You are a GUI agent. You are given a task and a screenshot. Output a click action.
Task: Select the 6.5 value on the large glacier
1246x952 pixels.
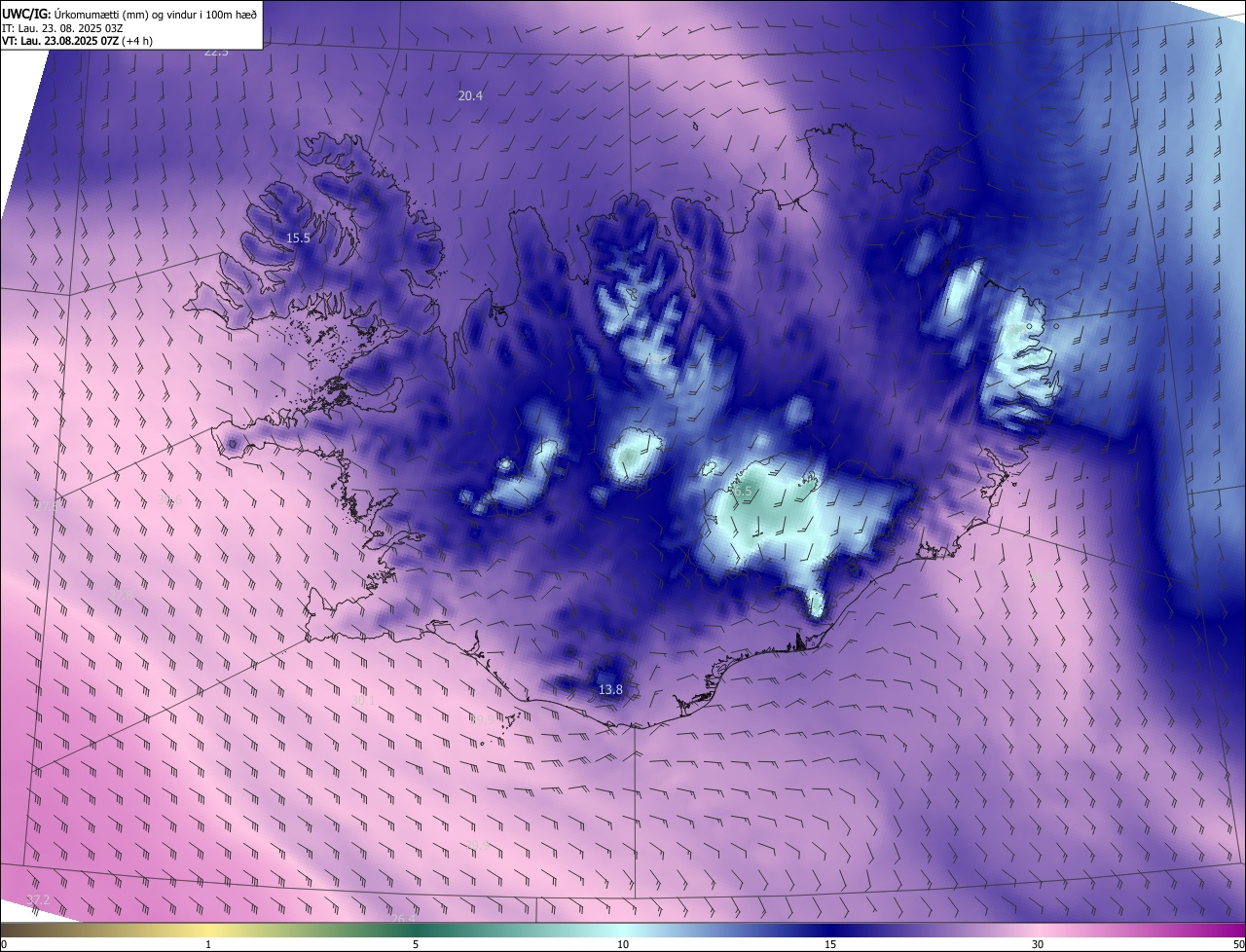(744, 493)
